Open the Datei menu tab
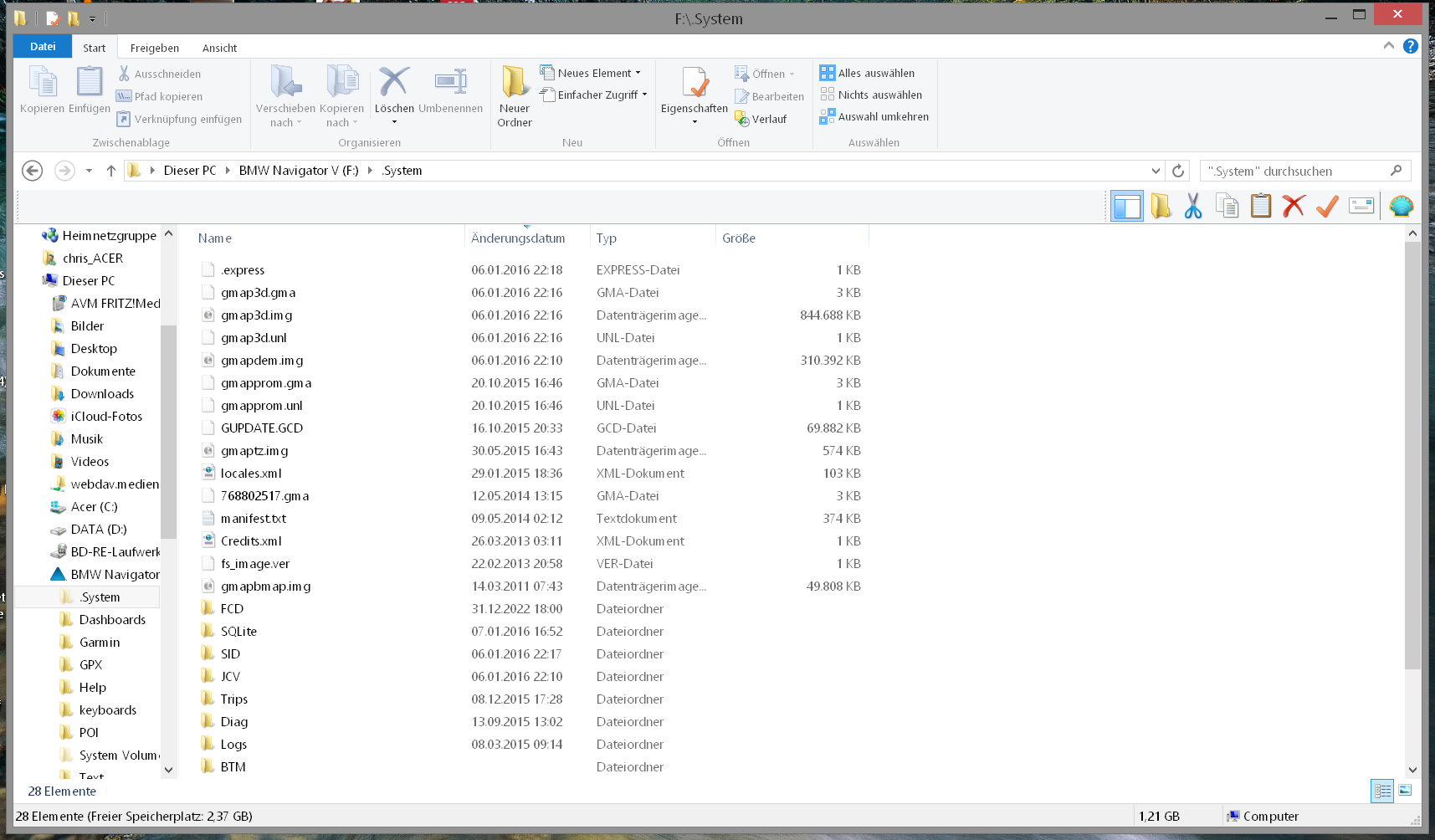This screenshot has width=1435, height=840. [x=43, y=47]
